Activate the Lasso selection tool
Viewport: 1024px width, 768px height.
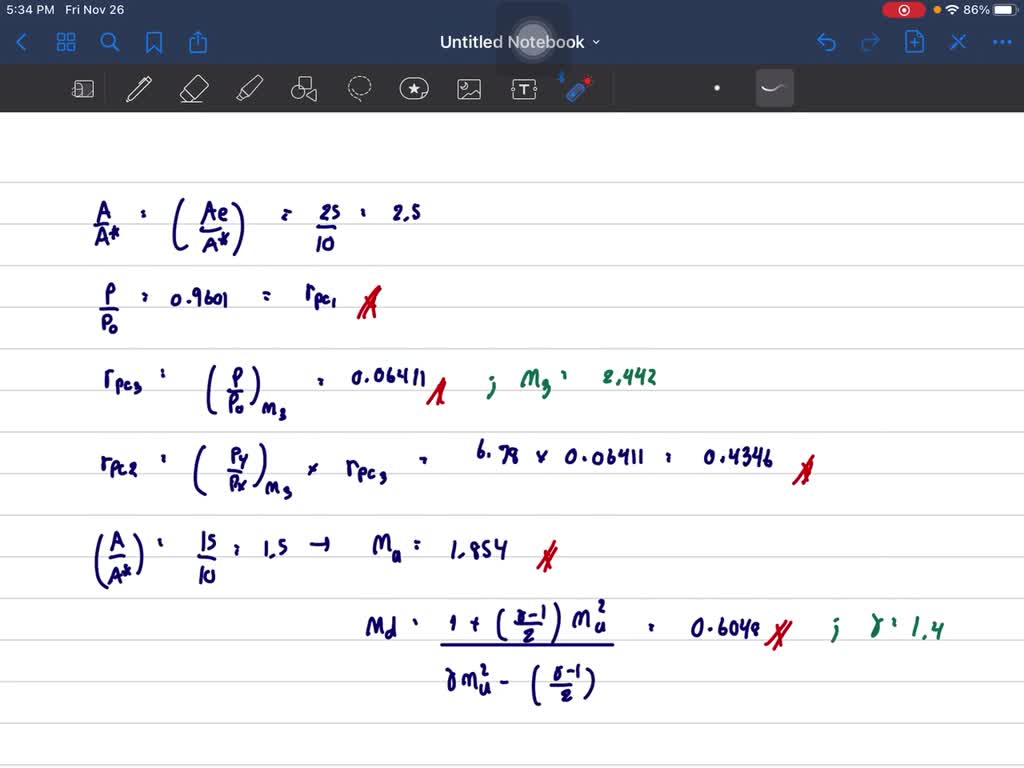tap(359, 89)
